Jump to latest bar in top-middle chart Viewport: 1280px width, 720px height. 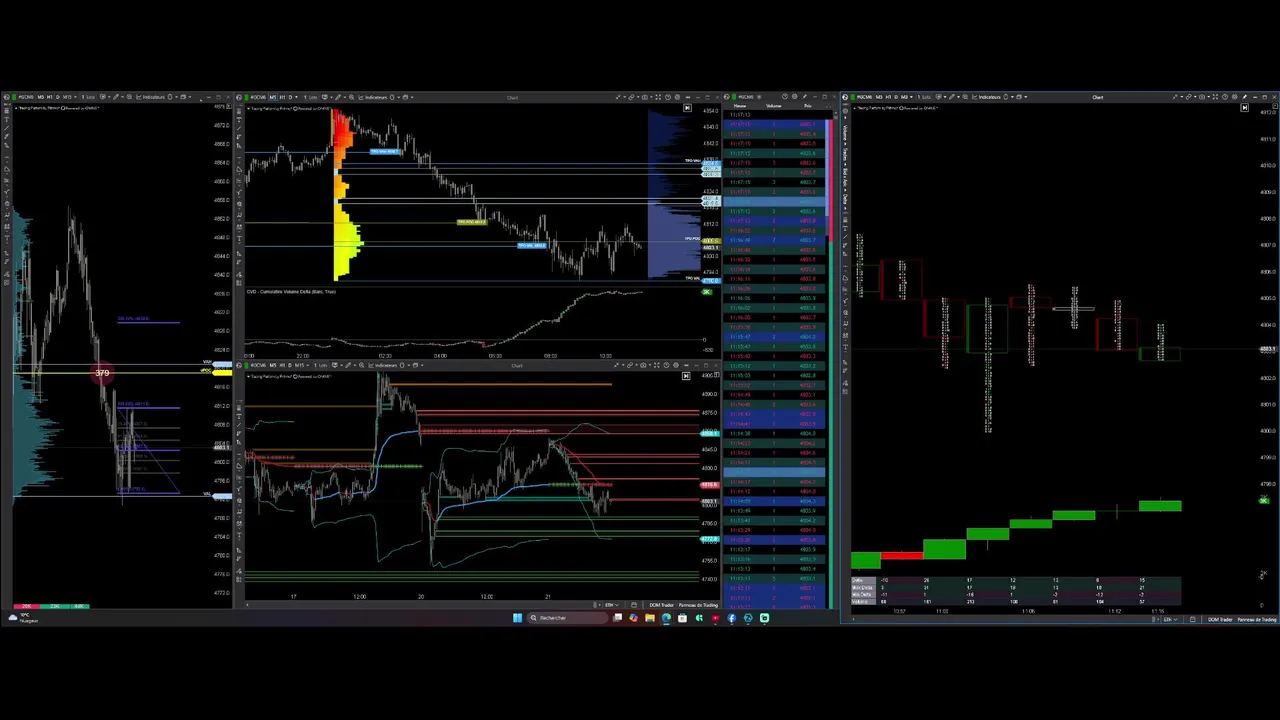click(x=687, y=108)
